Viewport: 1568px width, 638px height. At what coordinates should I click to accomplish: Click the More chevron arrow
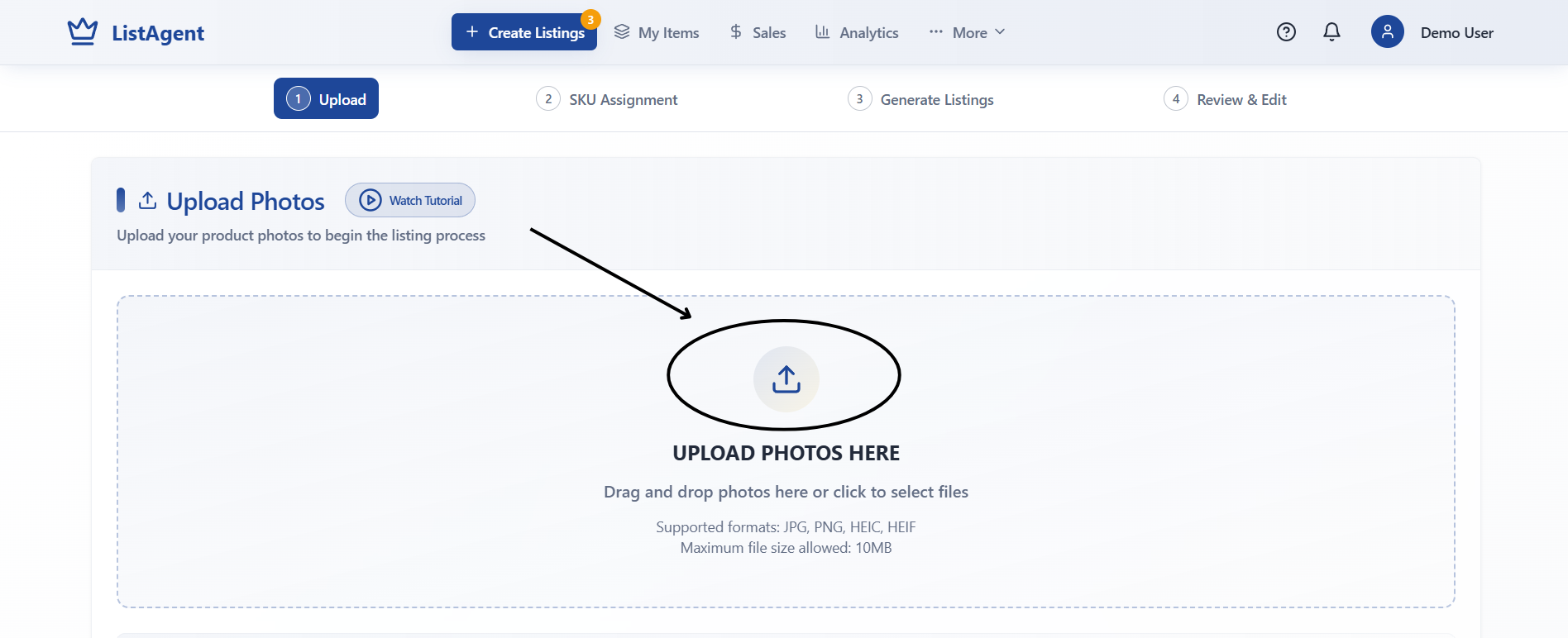(1000, 31)
